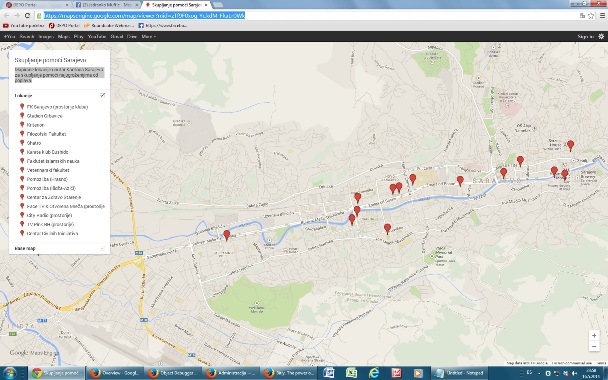This screenshot has width=608, height=380.
Task: Click the address bar URL field
Action: pos(310,16)
